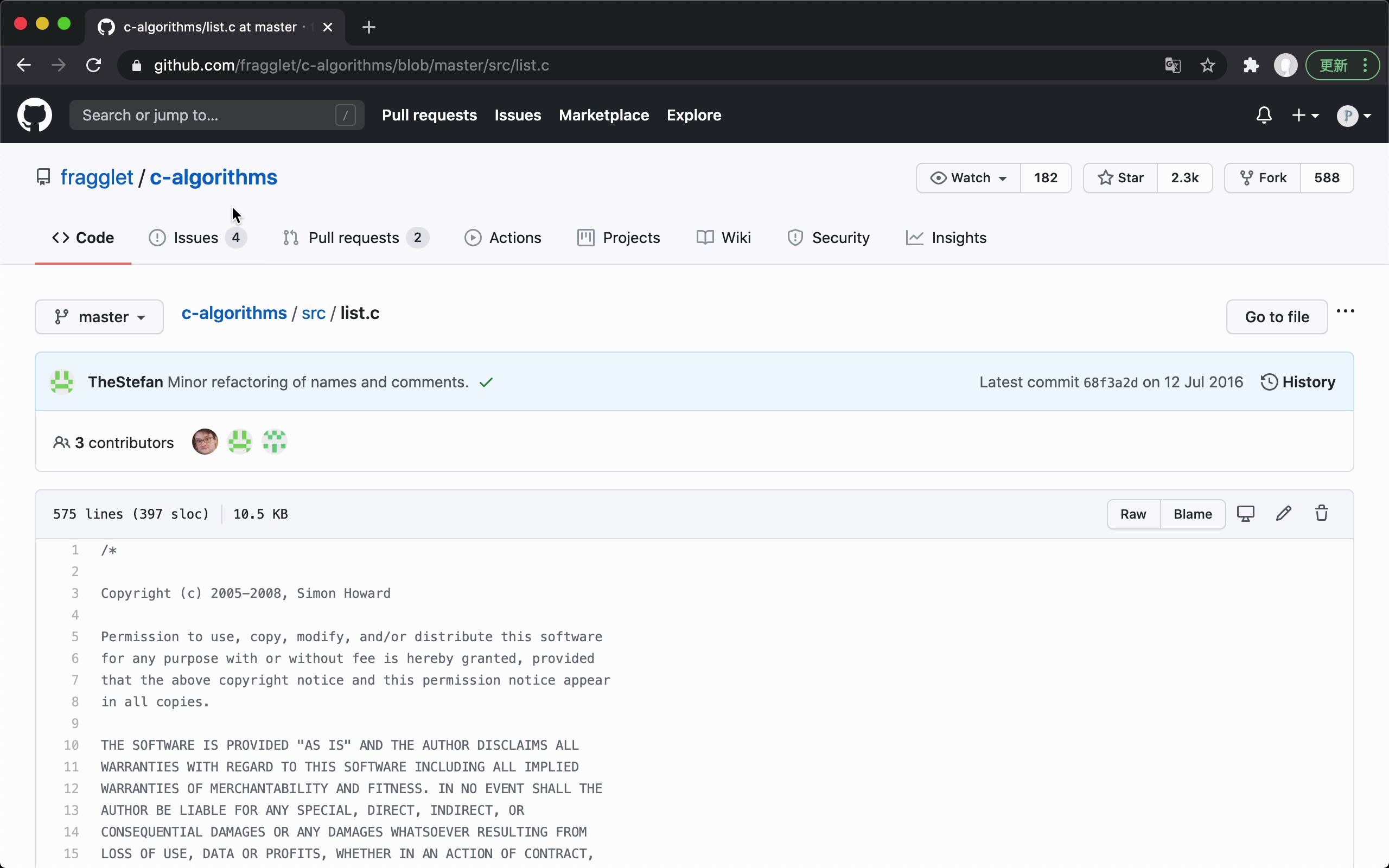Open Issues in top navigation
This screenshot has width=1389, height=868.
pyautogui.click(x=518, y=116)
